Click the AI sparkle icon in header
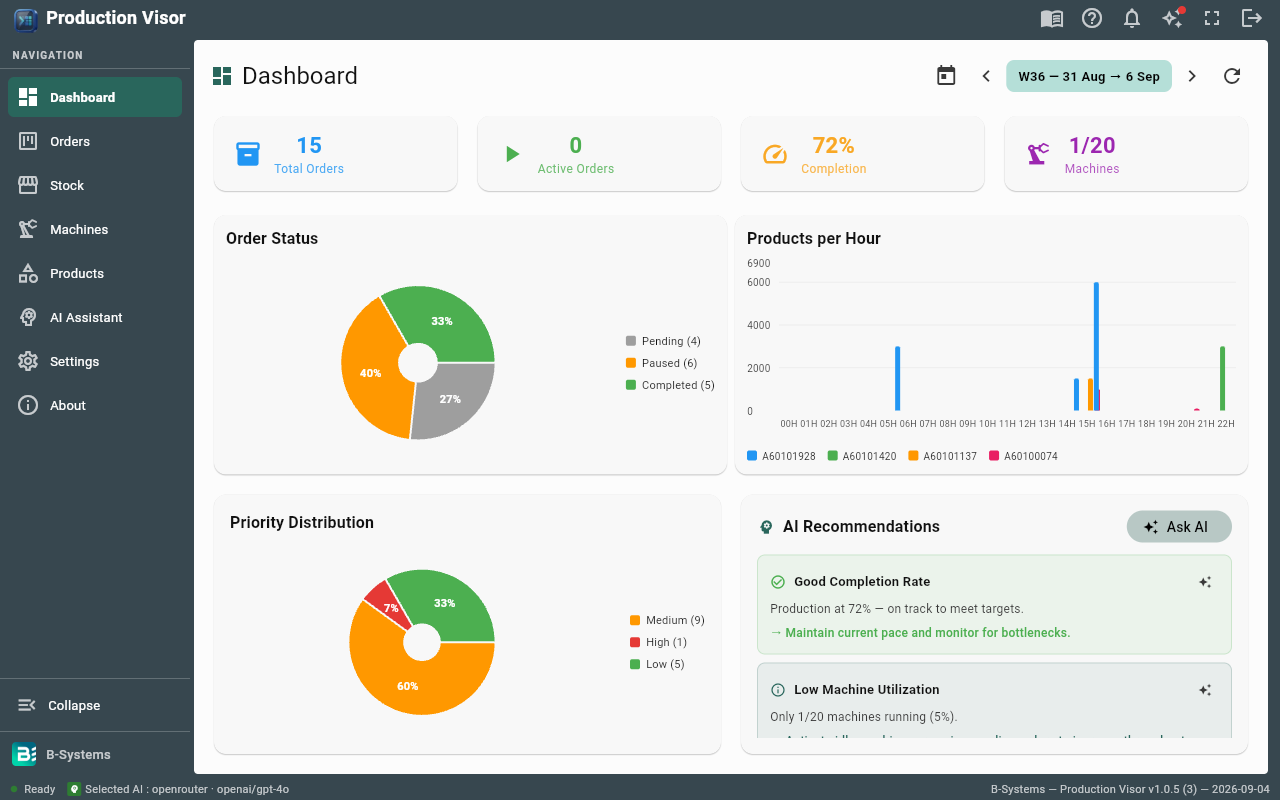Image resolution: width=1280 pixels, height=800 pixels. coord(1172,18)
